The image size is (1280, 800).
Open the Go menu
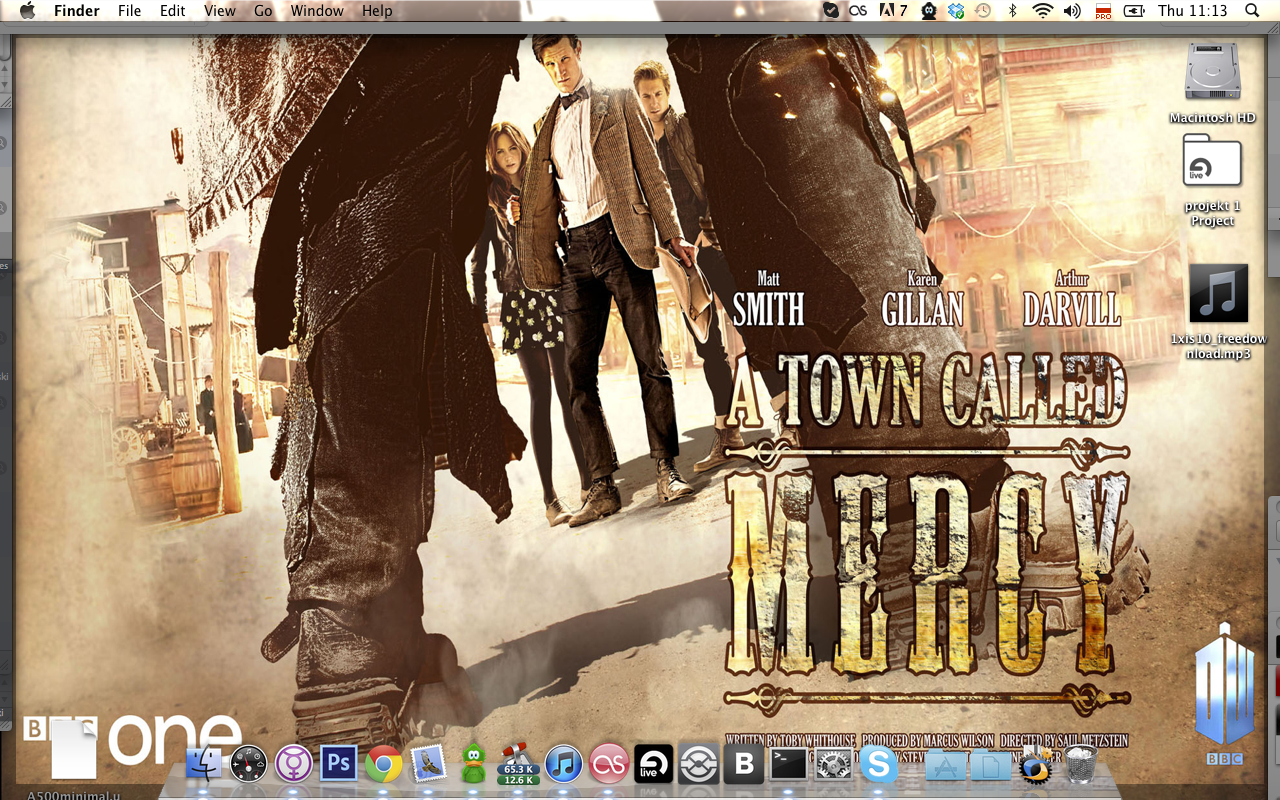[x=263, y=11]
